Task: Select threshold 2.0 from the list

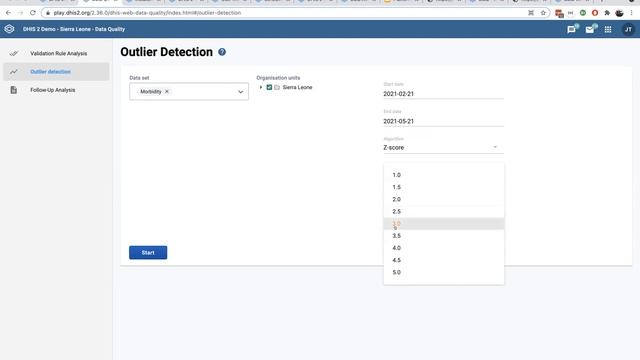Action: (x=444, y=199)
